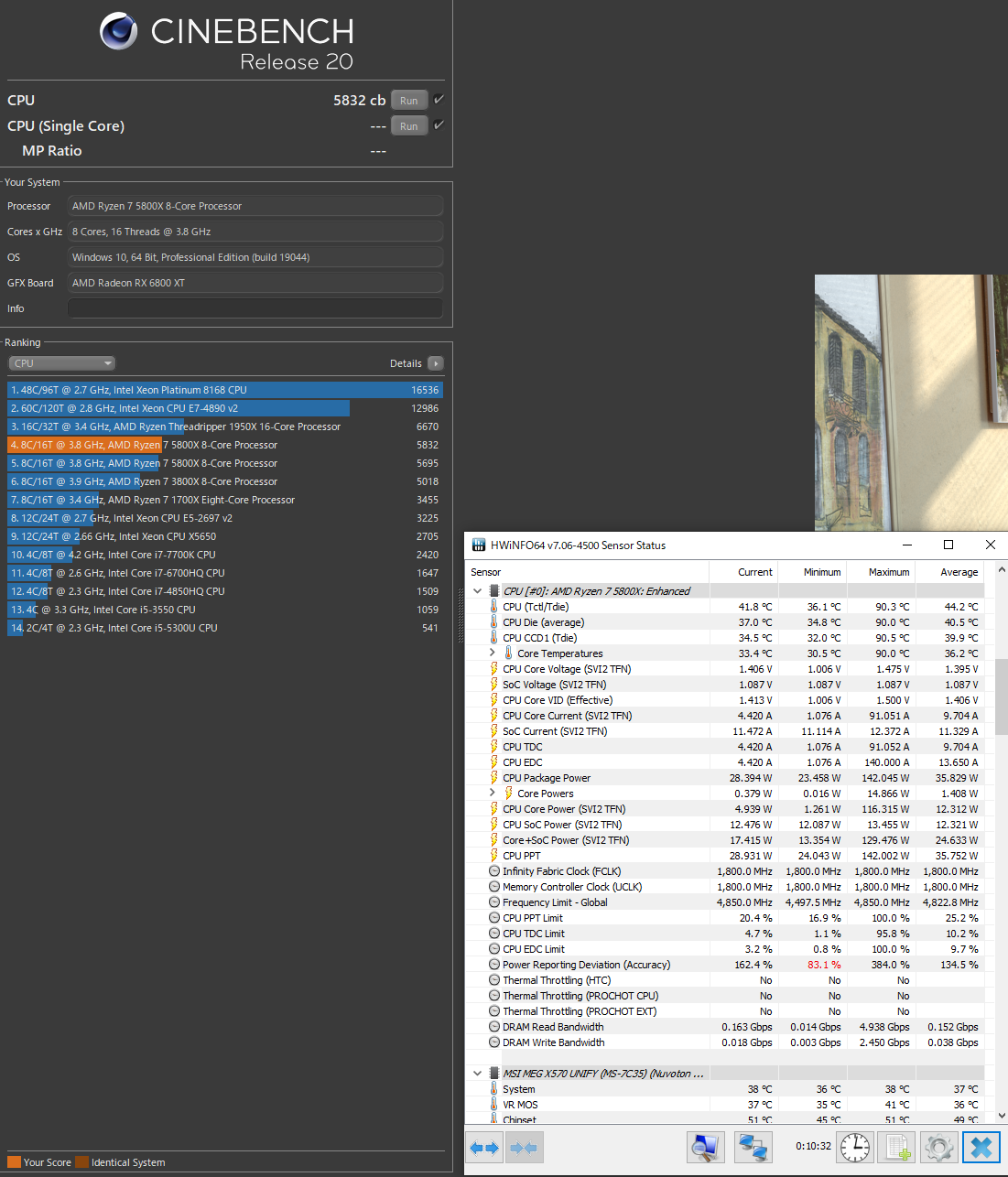Click lightning icon beside CPU Core Voltage (SVI2 TFN)
Screen dimensions: 1008x1177
(x=494, y=668)
